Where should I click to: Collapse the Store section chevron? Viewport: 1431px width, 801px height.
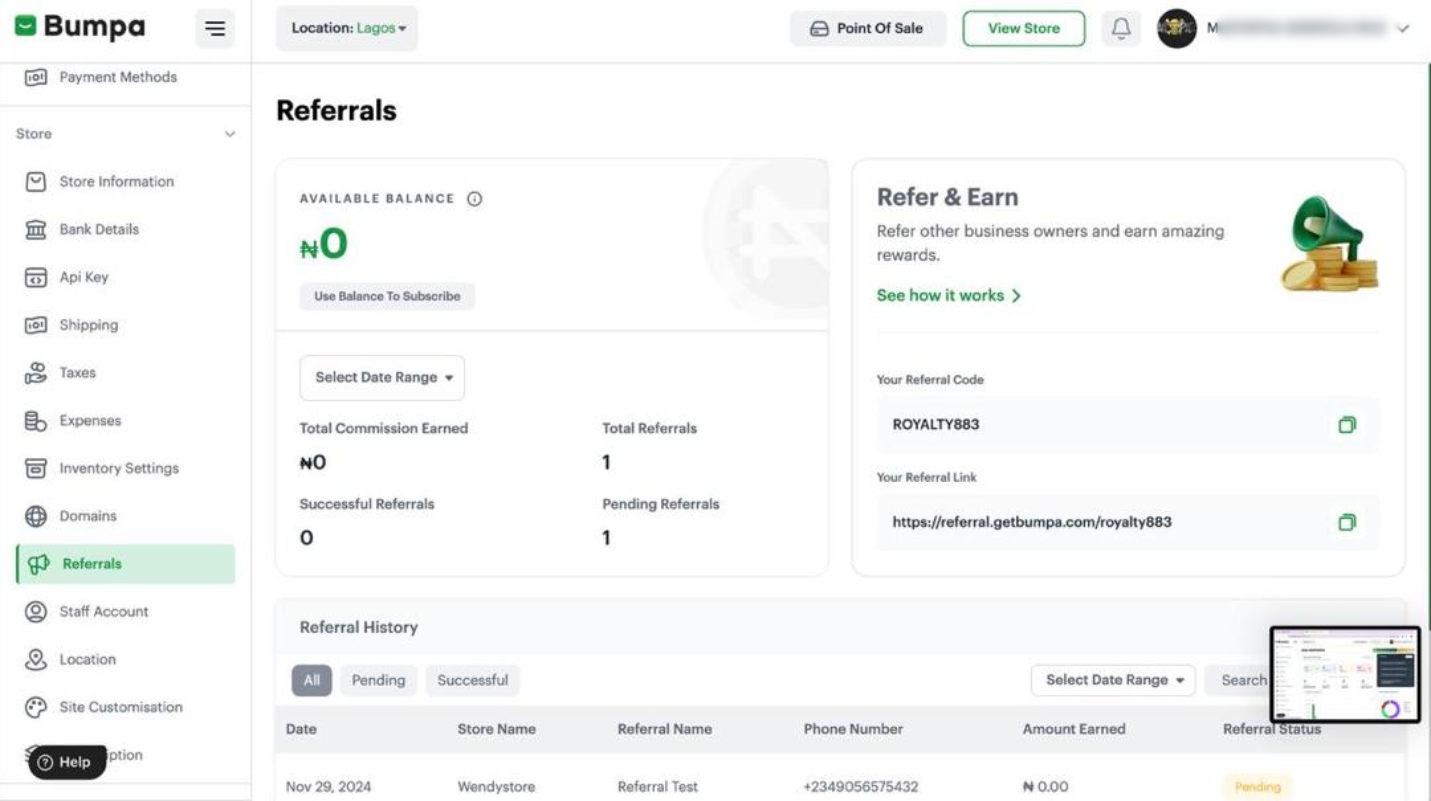click(230, 134)
